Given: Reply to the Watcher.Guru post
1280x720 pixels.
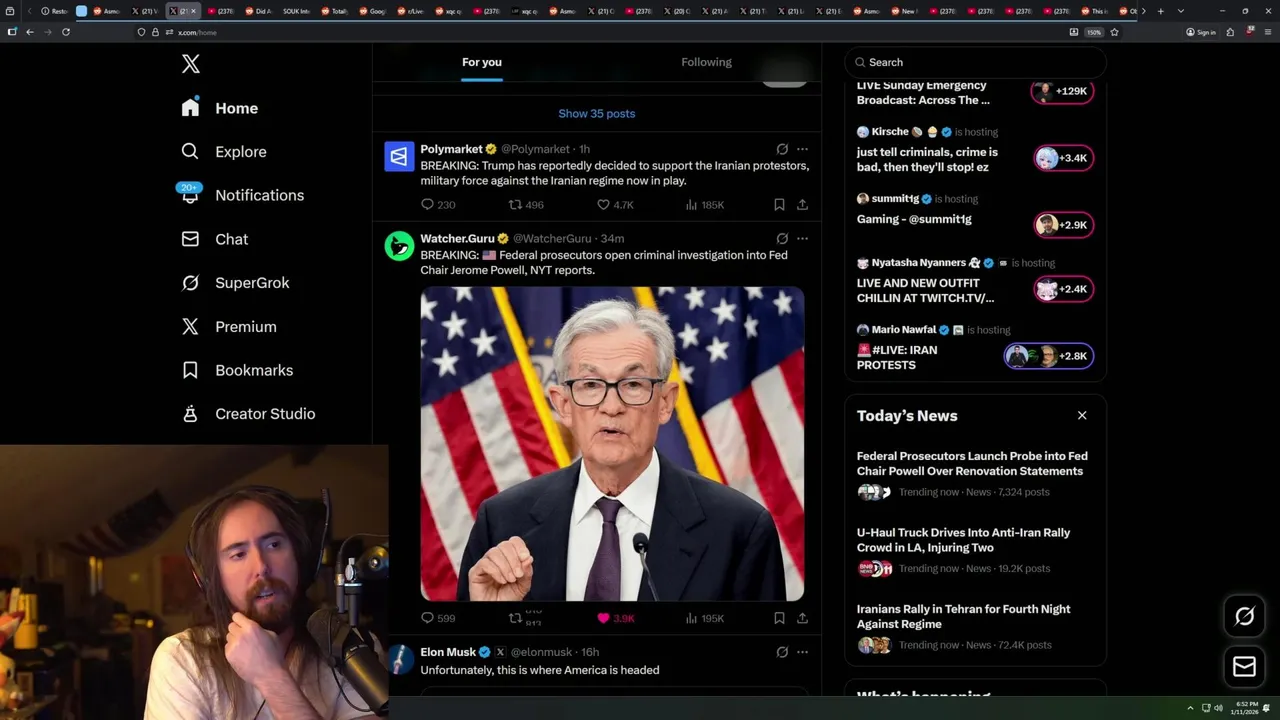Looking at the screenshot, I should pos(437,618).
